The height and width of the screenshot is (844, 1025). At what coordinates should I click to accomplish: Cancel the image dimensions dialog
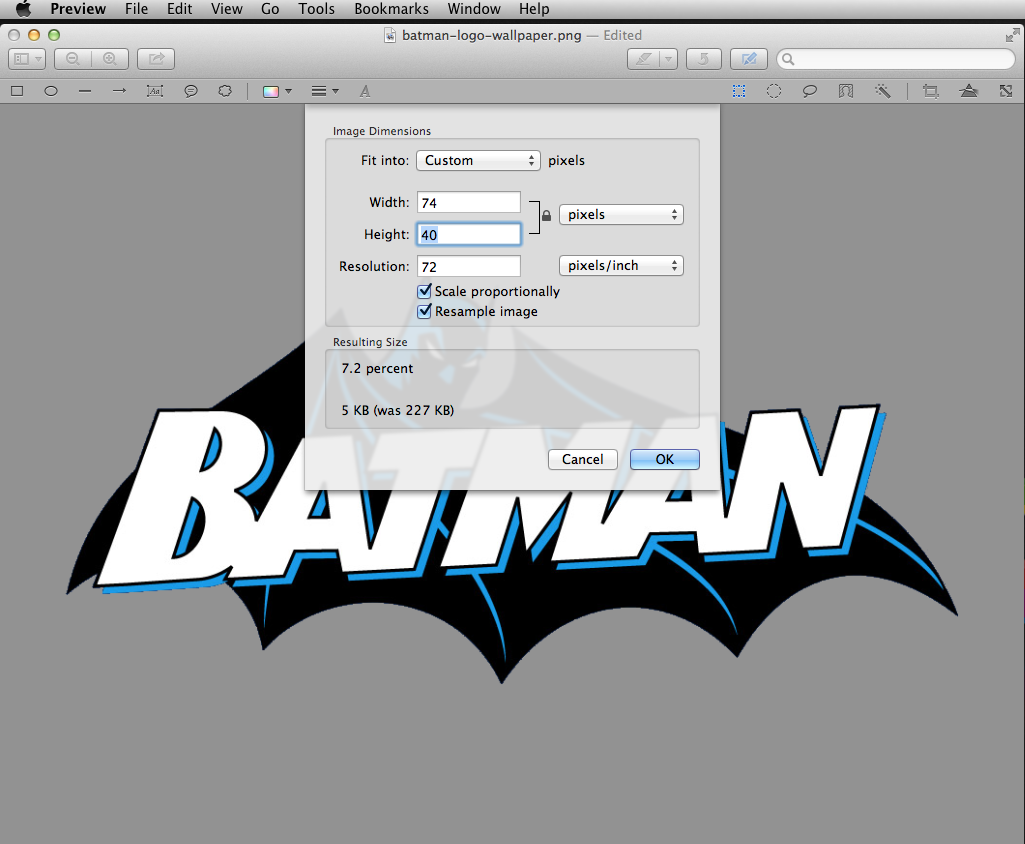pos(582,459)
